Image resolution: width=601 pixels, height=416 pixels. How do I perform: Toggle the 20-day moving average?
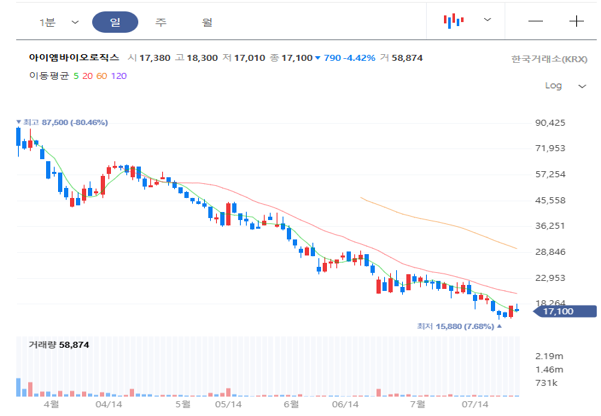(x=87, y=76)
